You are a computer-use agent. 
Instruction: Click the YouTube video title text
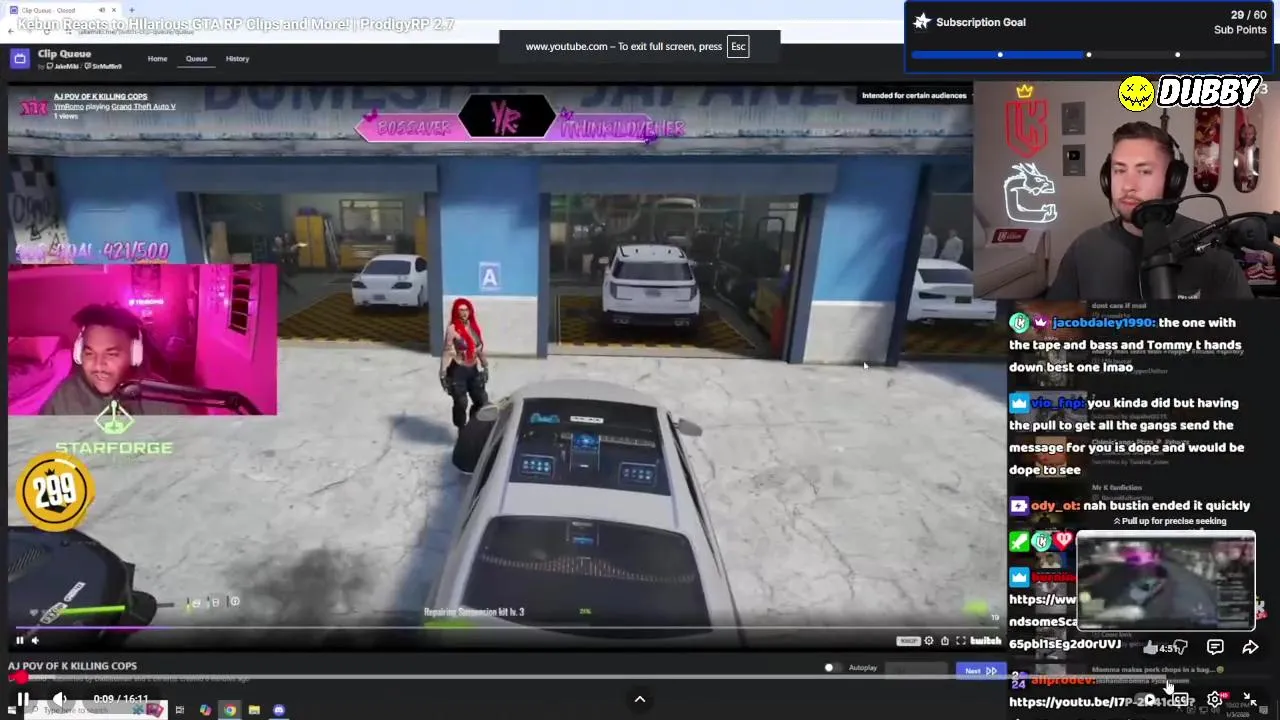tap(236, 24)
